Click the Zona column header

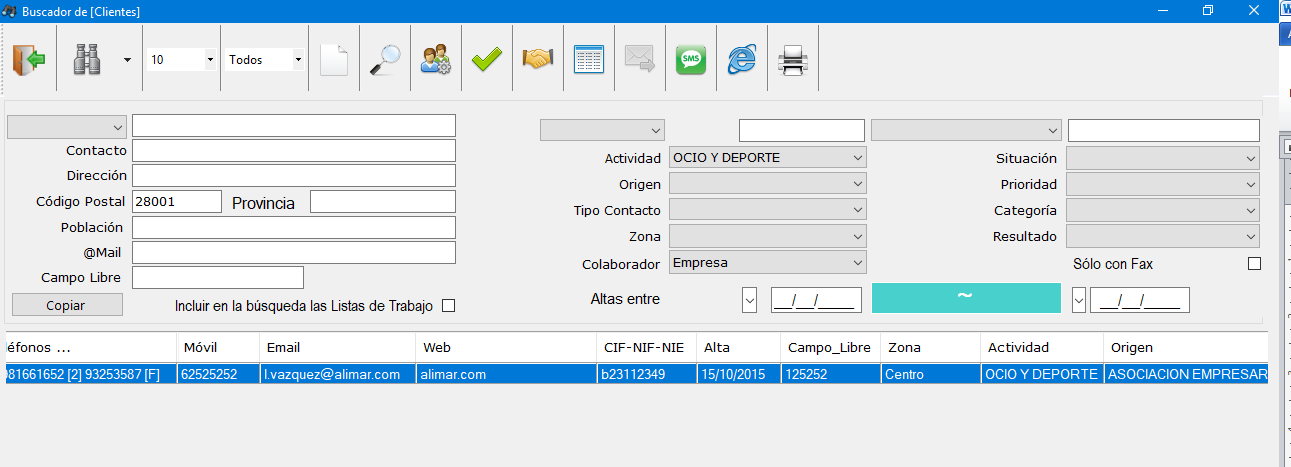coord(930,347)
